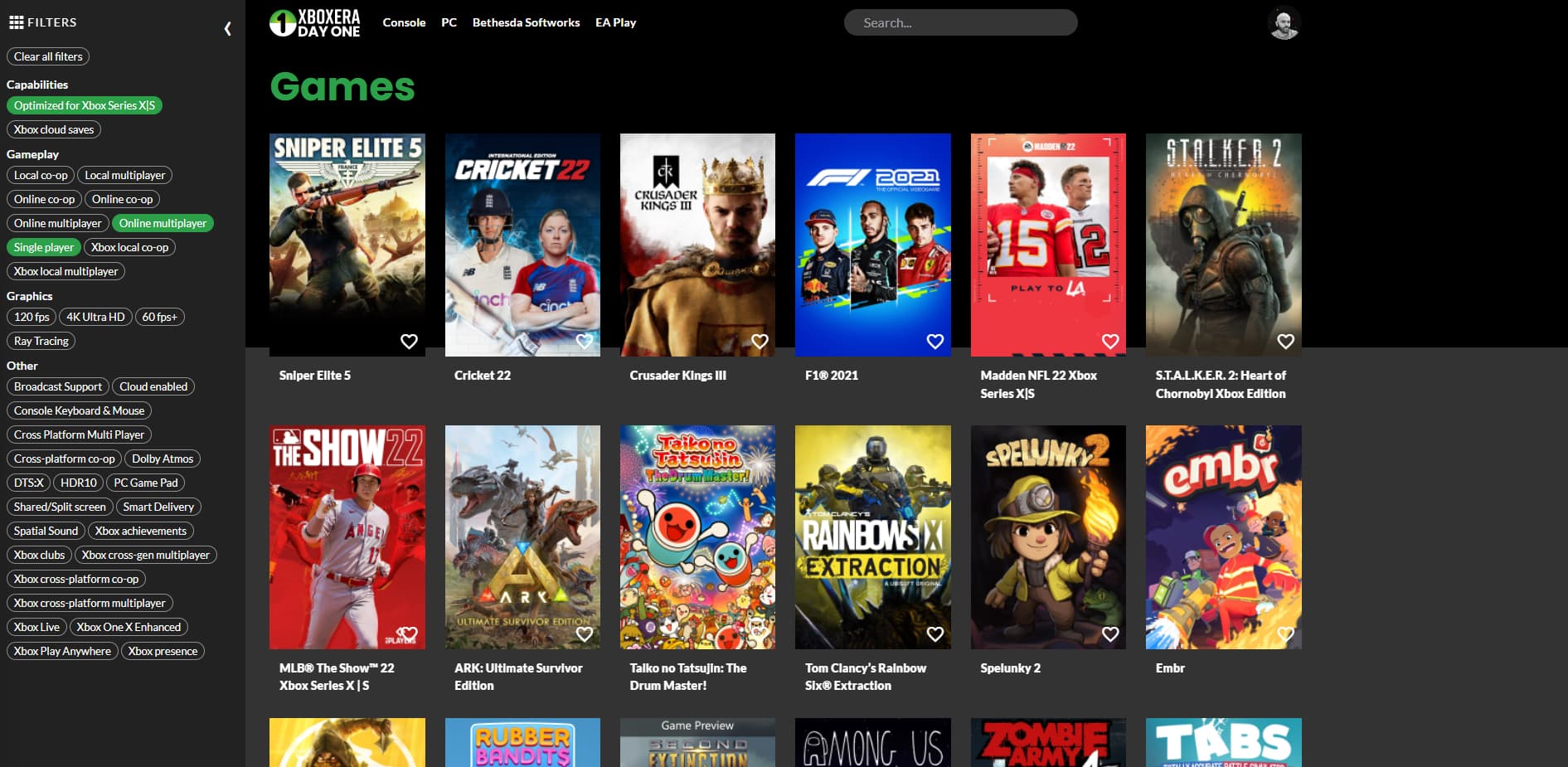Open the PC menu in the header

[x=449, y=22]
